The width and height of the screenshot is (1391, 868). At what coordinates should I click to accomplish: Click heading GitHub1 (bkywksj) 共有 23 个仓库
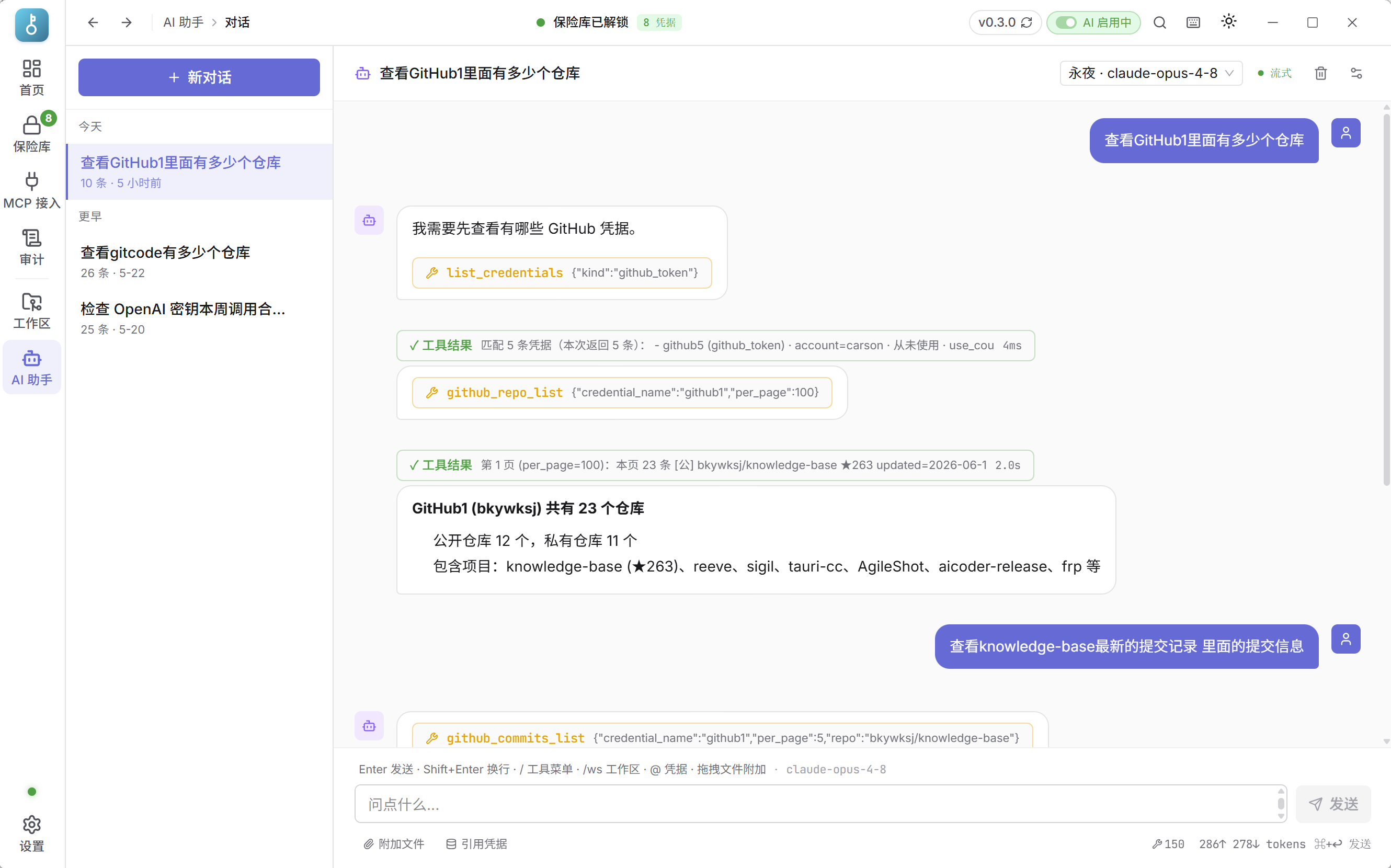coord(528,508)
